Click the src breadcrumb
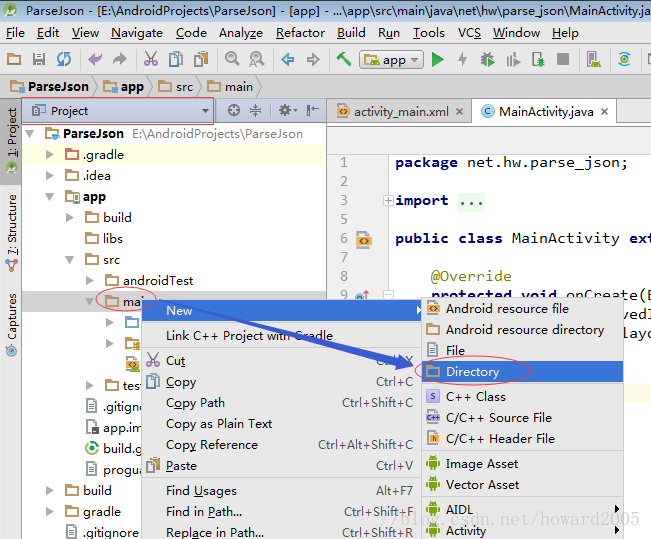651x539 pixels. point(176,87)
